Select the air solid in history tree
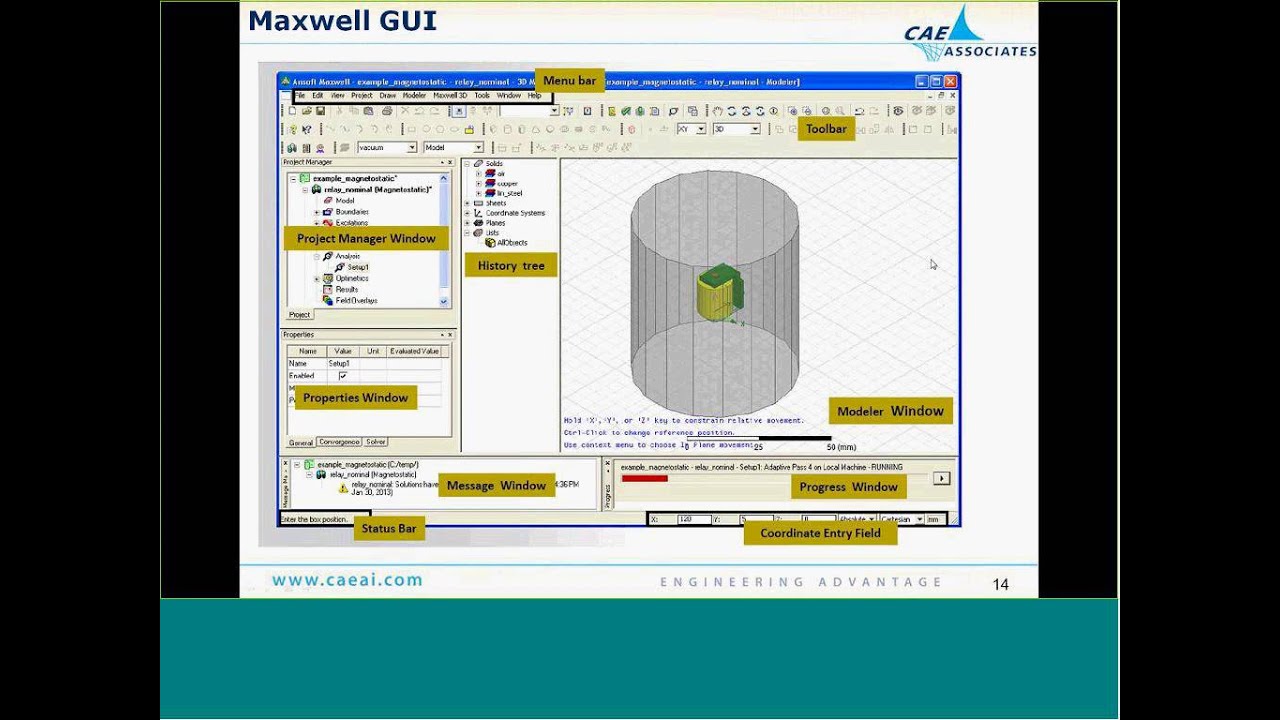Screen dimensions: 1280x720 (501, 174)
